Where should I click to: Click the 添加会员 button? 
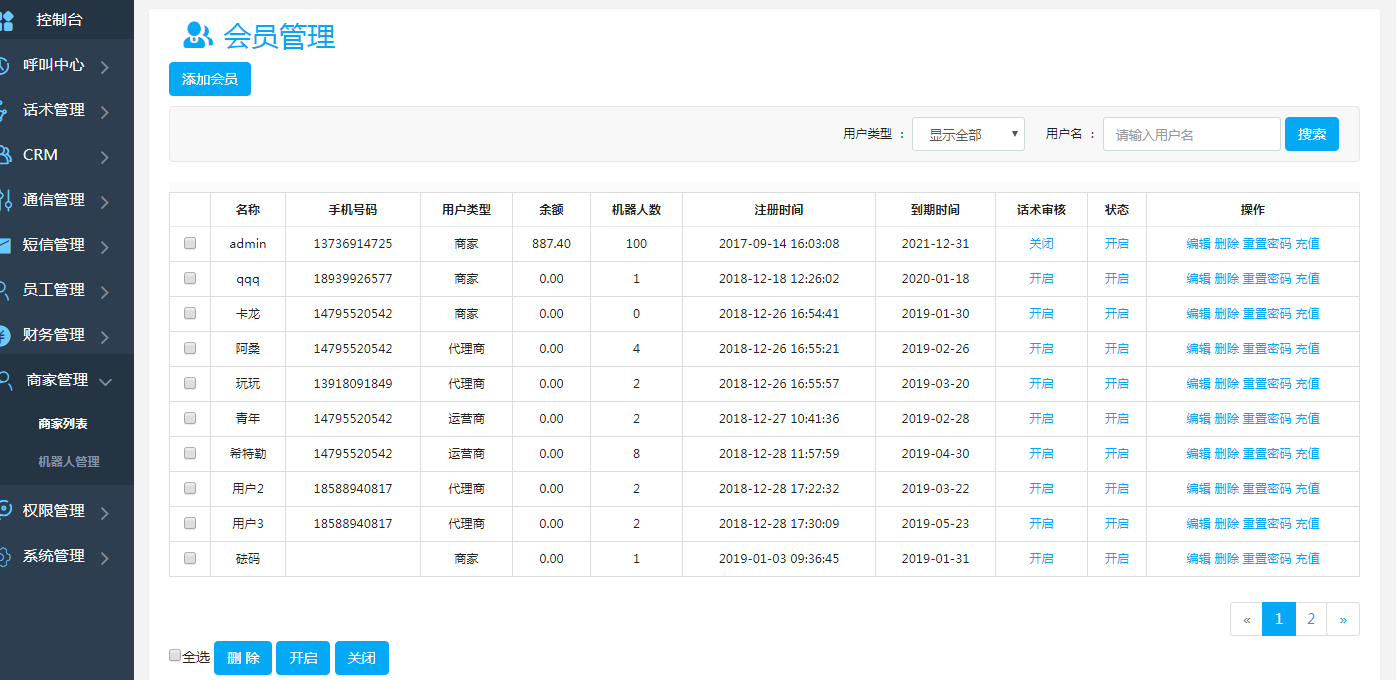pyautogui.click(x=210, y=79)
